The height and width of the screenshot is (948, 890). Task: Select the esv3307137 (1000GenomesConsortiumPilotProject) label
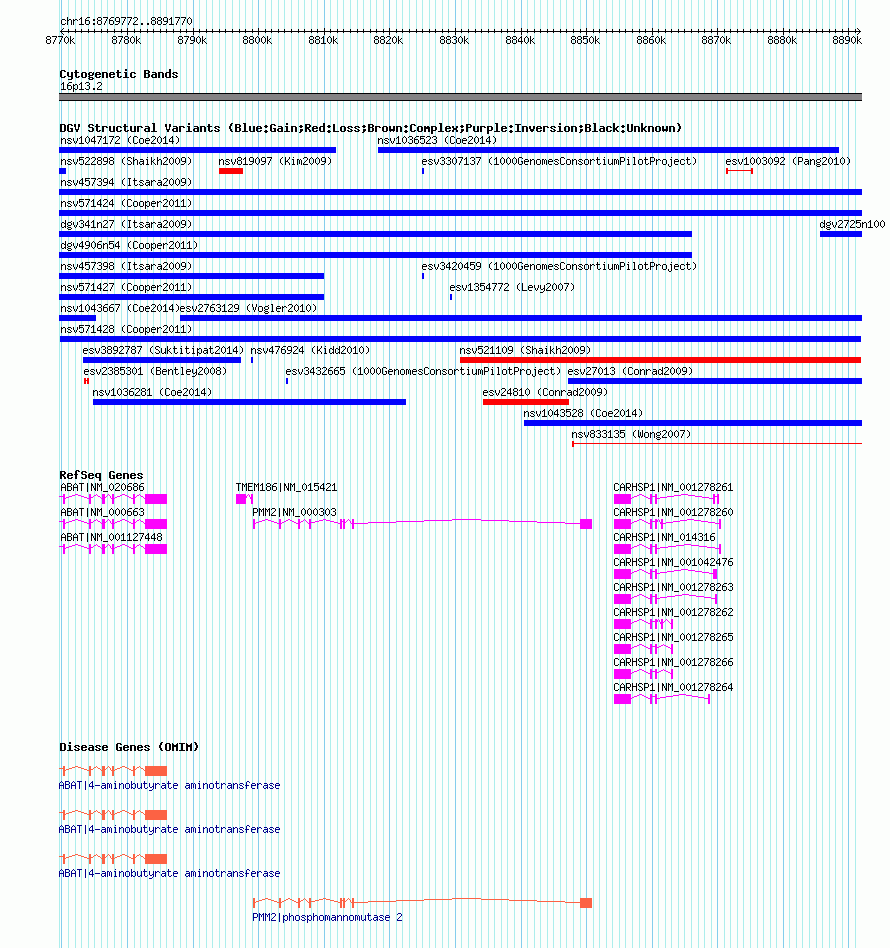(x=559, y=161)
